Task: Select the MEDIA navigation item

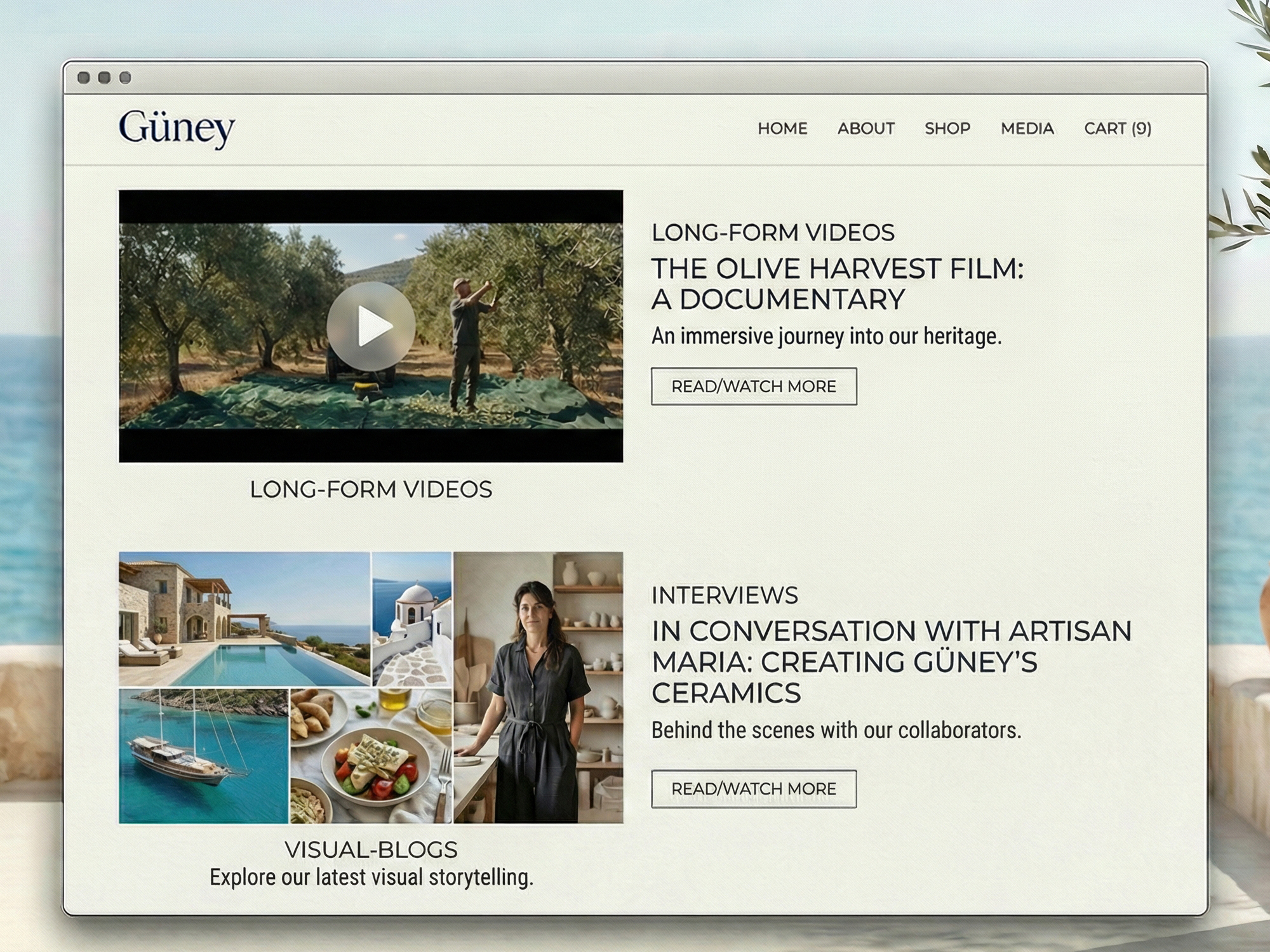Action: coord(1027,129)
